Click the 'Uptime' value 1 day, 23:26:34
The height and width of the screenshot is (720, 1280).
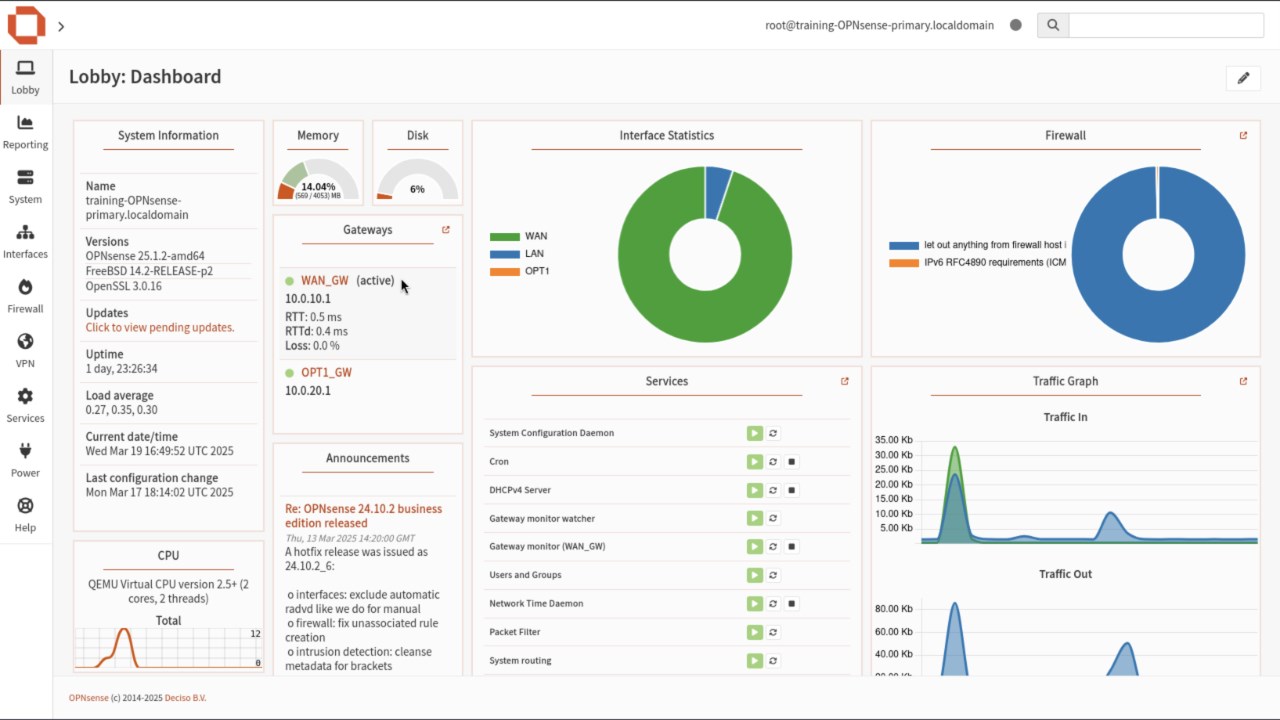pos(121,369)
